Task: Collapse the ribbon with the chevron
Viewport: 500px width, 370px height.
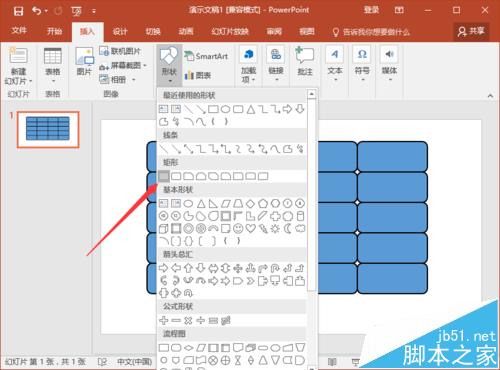Action: click(x=490, y=96)
